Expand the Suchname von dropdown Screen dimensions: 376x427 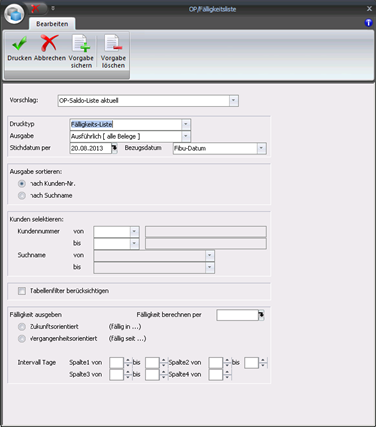click(x=210, y=256)
